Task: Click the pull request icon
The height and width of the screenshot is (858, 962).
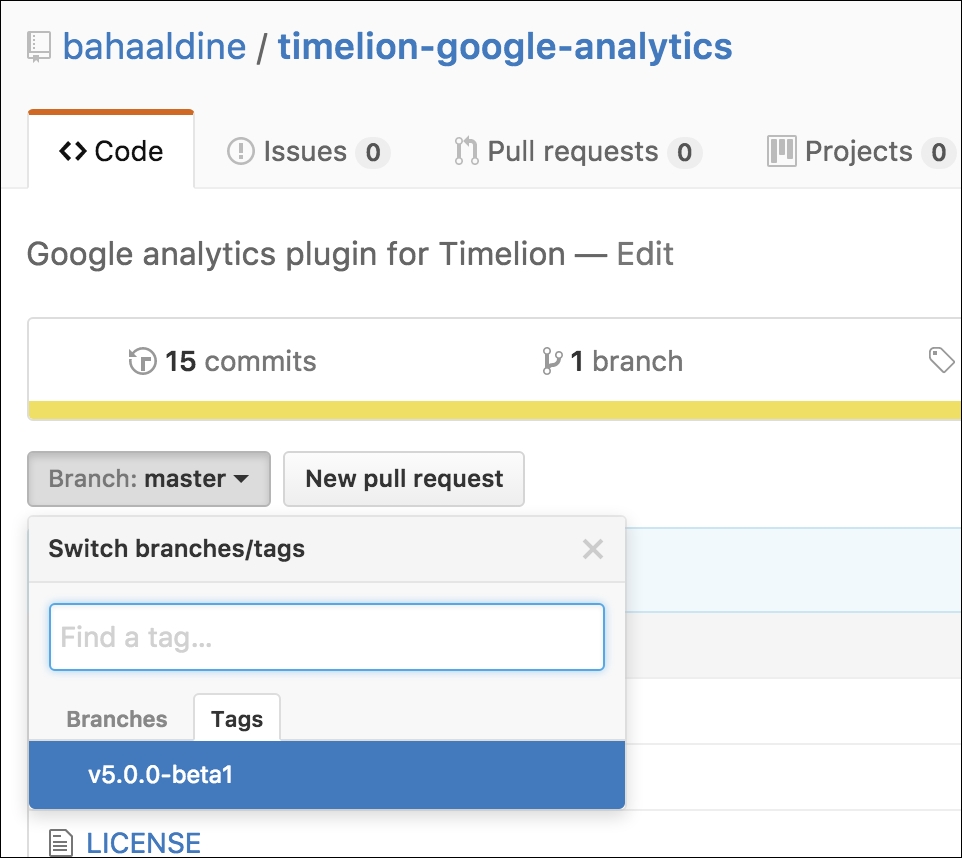Action: tap(466, 151)
